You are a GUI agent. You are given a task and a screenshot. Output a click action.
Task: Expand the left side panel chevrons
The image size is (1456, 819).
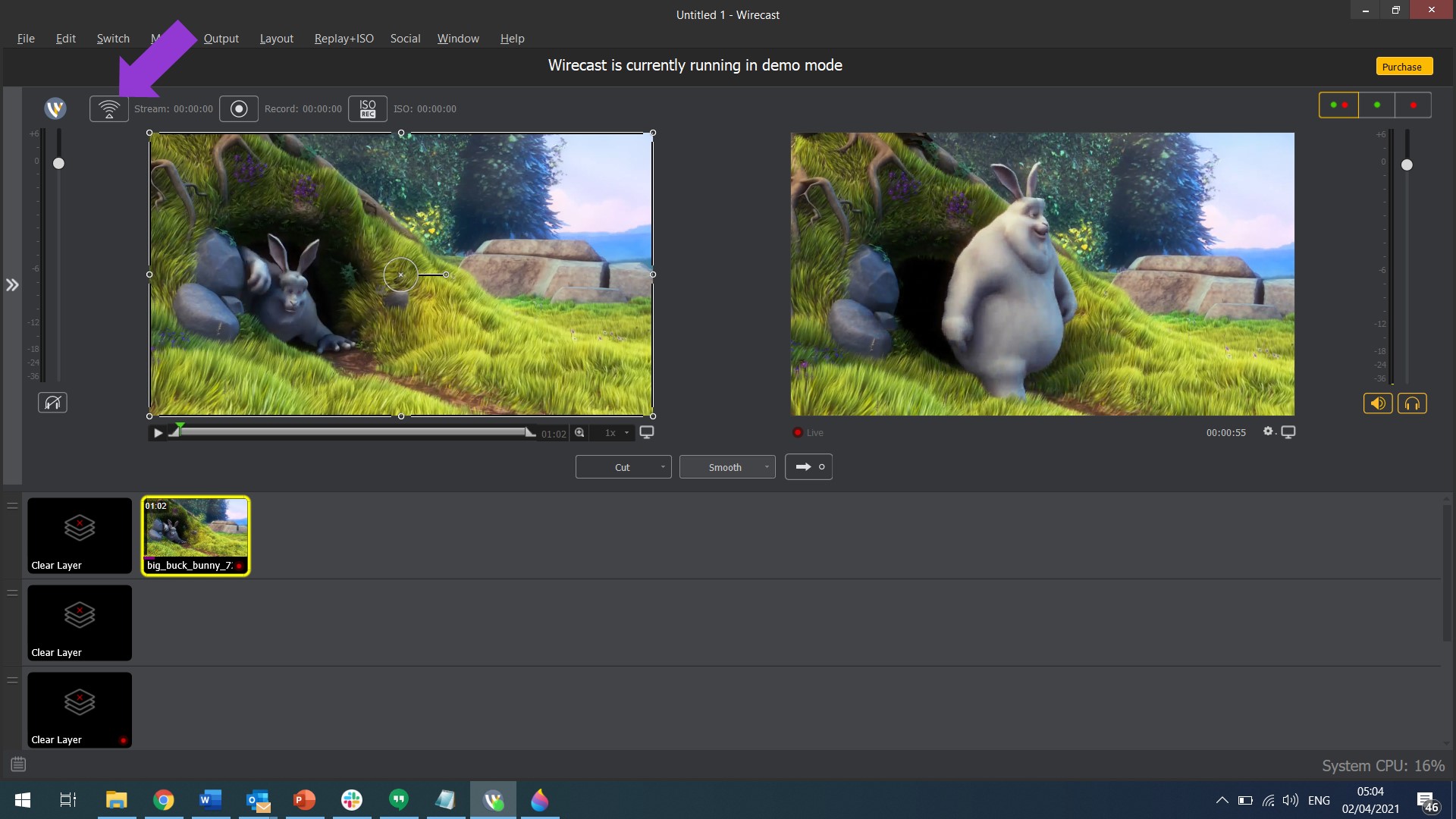tap(12, 285)
